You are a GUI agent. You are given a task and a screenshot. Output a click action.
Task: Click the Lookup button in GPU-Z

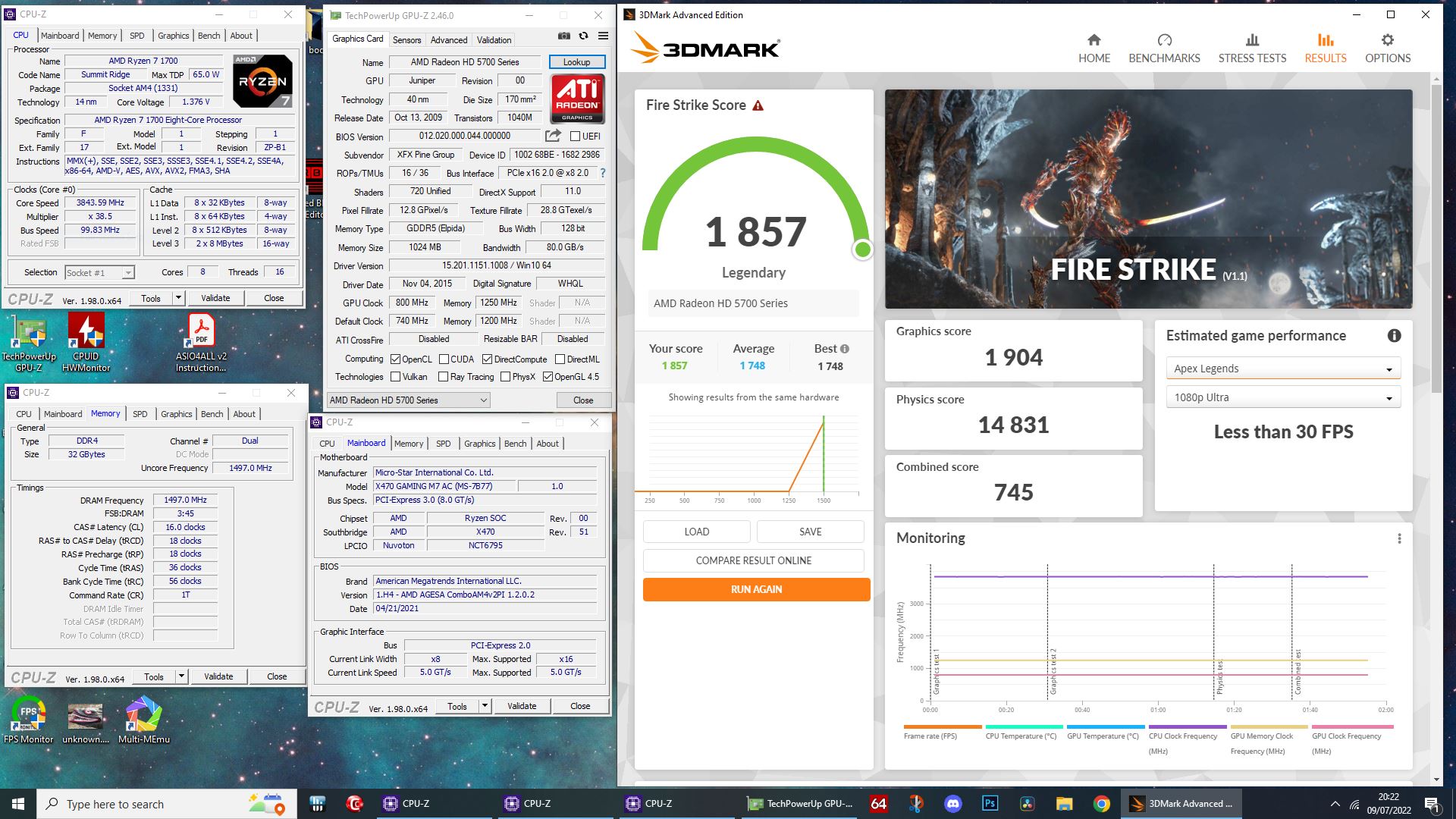click(x=576, y=62)
